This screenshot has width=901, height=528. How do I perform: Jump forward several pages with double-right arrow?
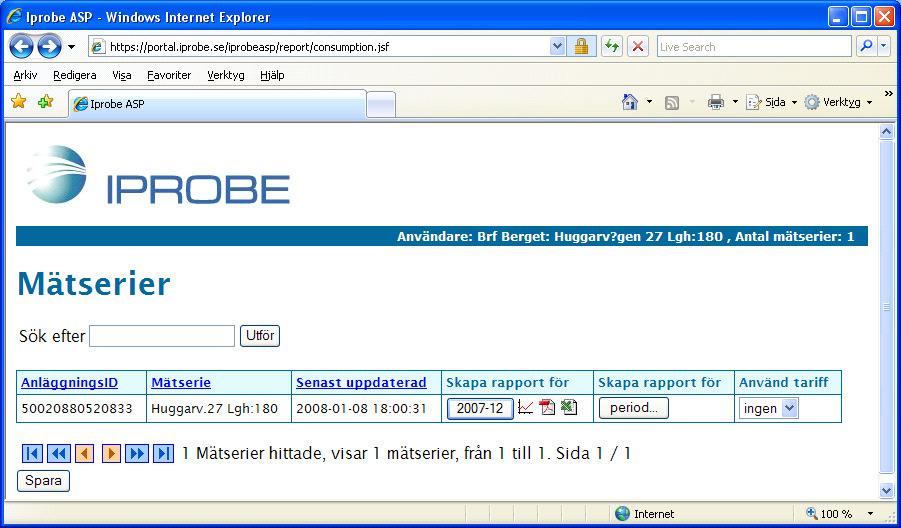(137, 453)
